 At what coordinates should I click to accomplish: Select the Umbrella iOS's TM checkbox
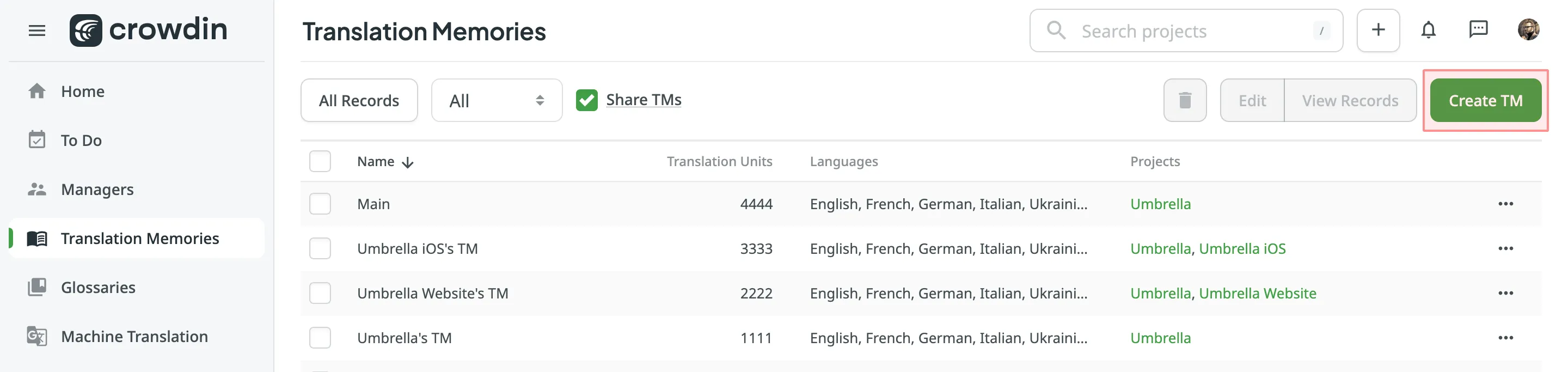320,248
